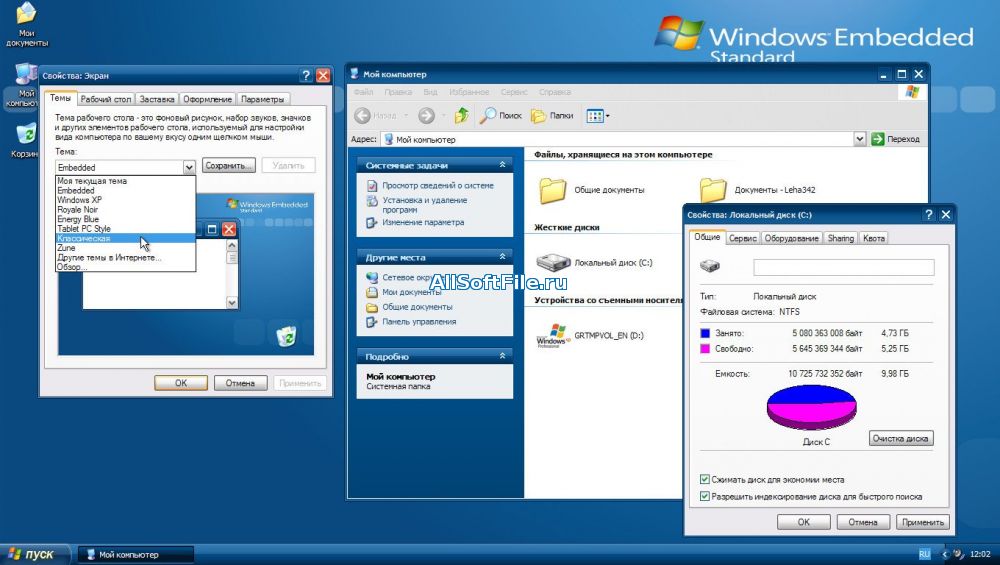The image size is (1000, 565).
Task: Click Apply in Local Disk properties
Action: click(922, 522)
